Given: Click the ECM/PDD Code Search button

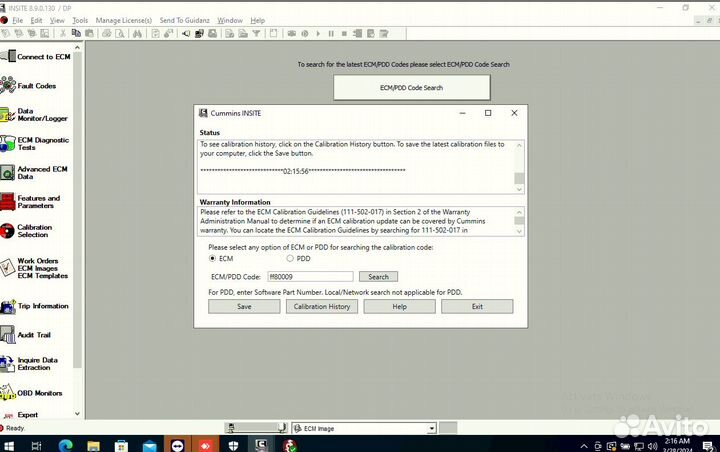Looking at the screenshot, I should pos(411,87).
